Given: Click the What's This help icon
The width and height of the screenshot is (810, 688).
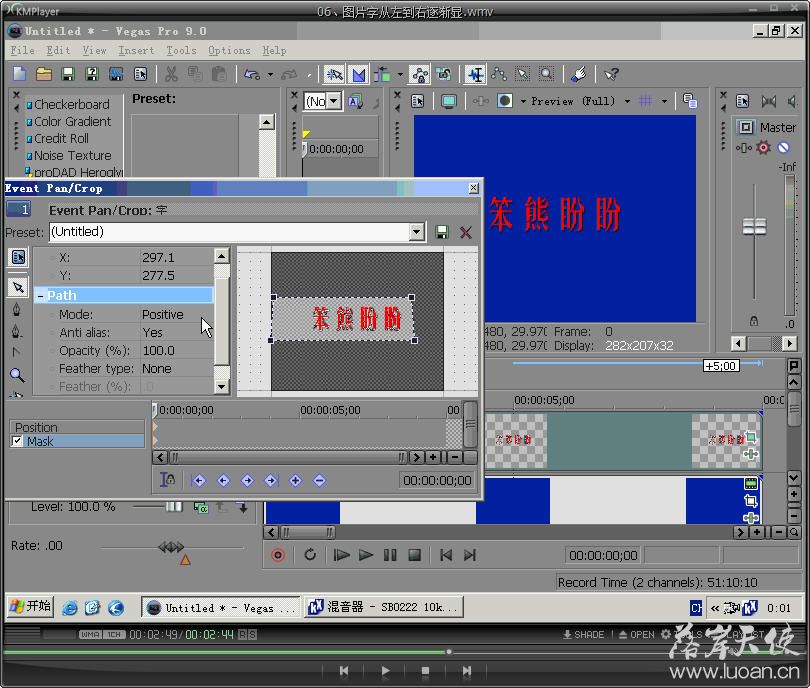Looking at the screenshot, I should [611, 74].
